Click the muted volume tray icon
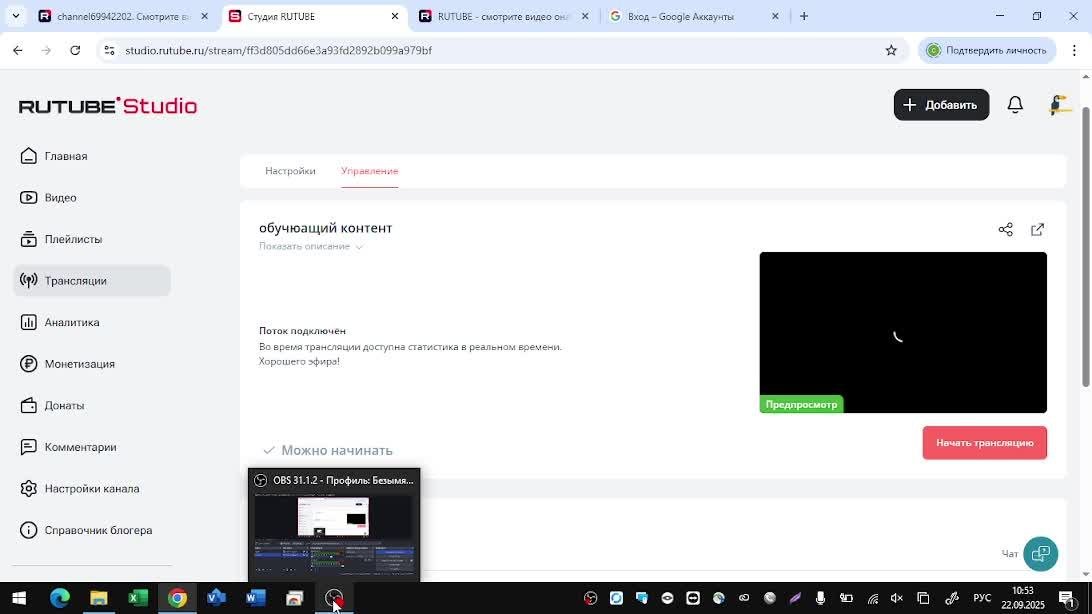 pyautogui.click(x=897, y=598)
